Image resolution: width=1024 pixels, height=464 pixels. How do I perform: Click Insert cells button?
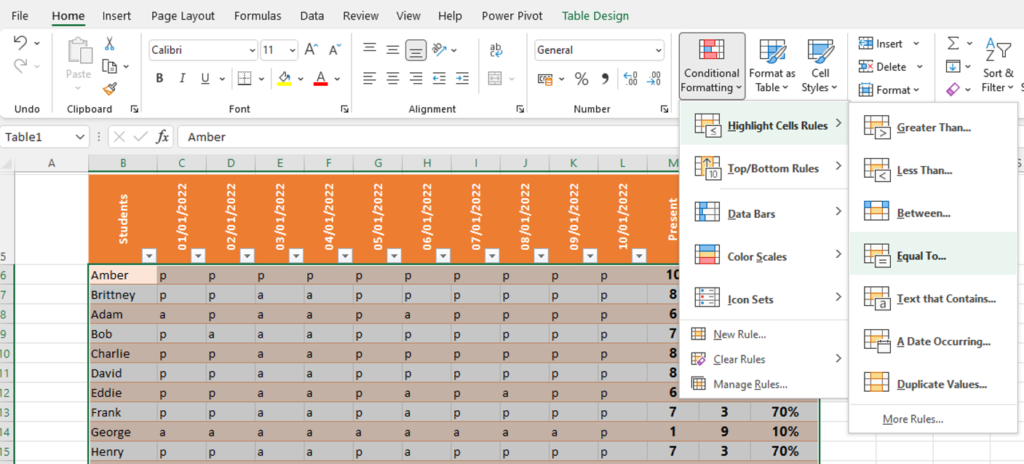pyautogui.click(x=882, y=44)
